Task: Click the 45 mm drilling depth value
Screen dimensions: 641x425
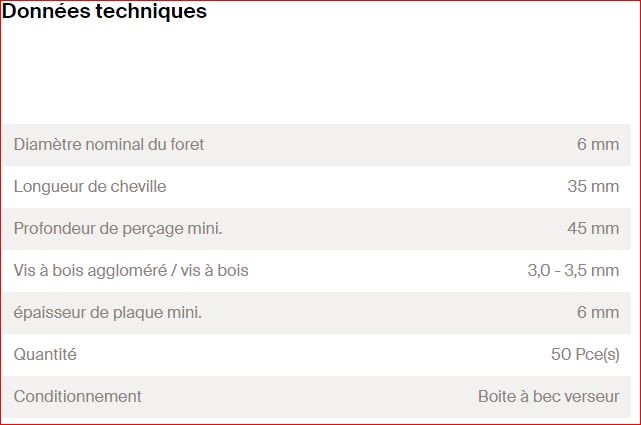Action: point(593,228)
